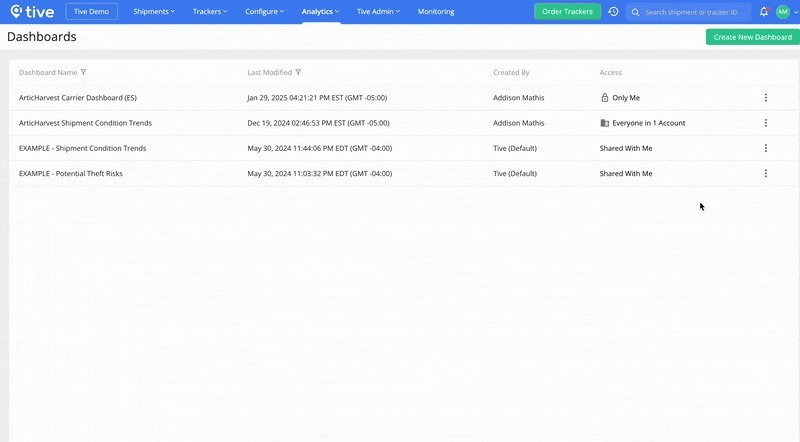Click the Create New Dashboard button
The width and height of the screenshot is (800, 442).
tap(752, 37)
